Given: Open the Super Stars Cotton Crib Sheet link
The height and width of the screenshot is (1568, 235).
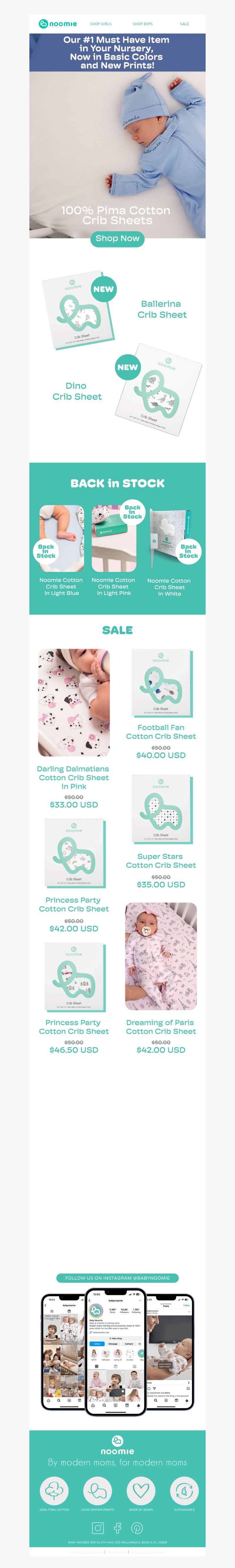Looking at the screenshot, I should tap(161, 861).
